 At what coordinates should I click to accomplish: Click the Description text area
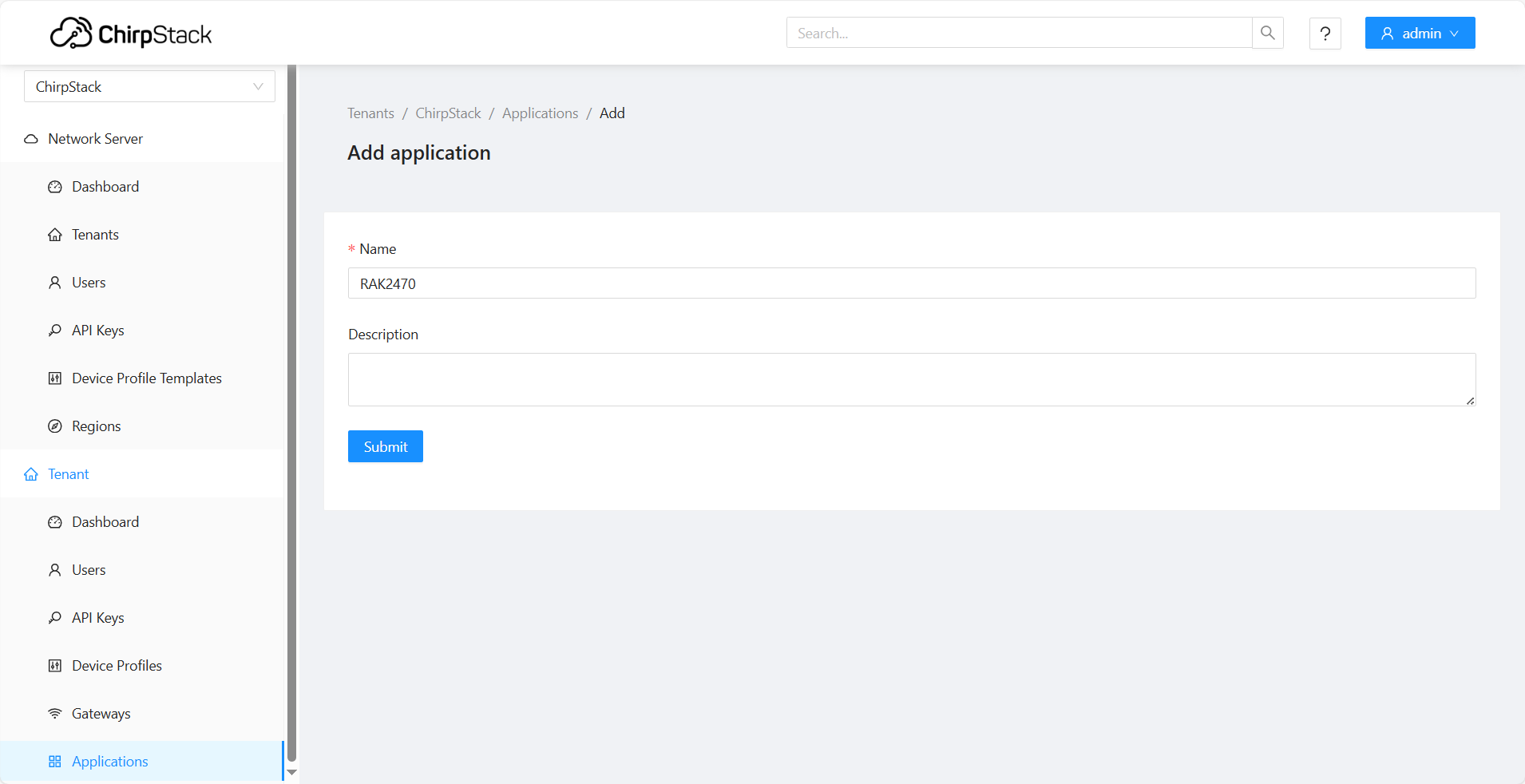point(912,379)
